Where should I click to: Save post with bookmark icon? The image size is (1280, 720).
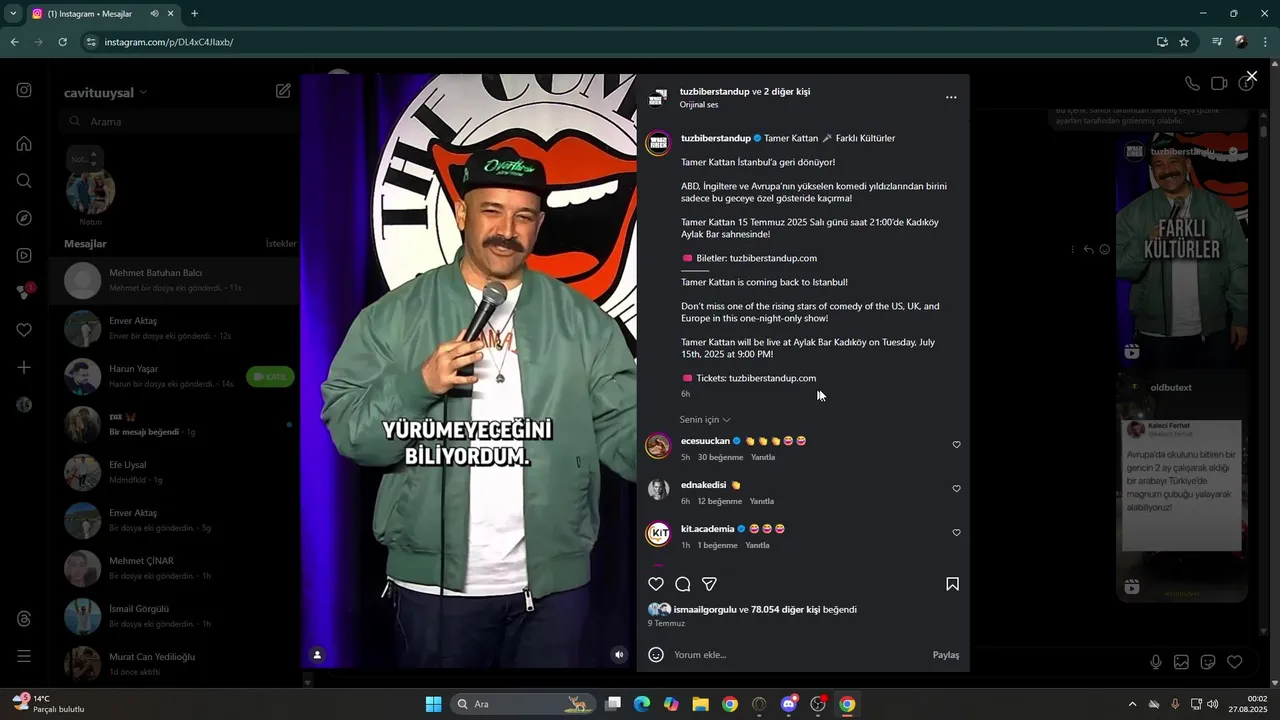click(952, 584)
